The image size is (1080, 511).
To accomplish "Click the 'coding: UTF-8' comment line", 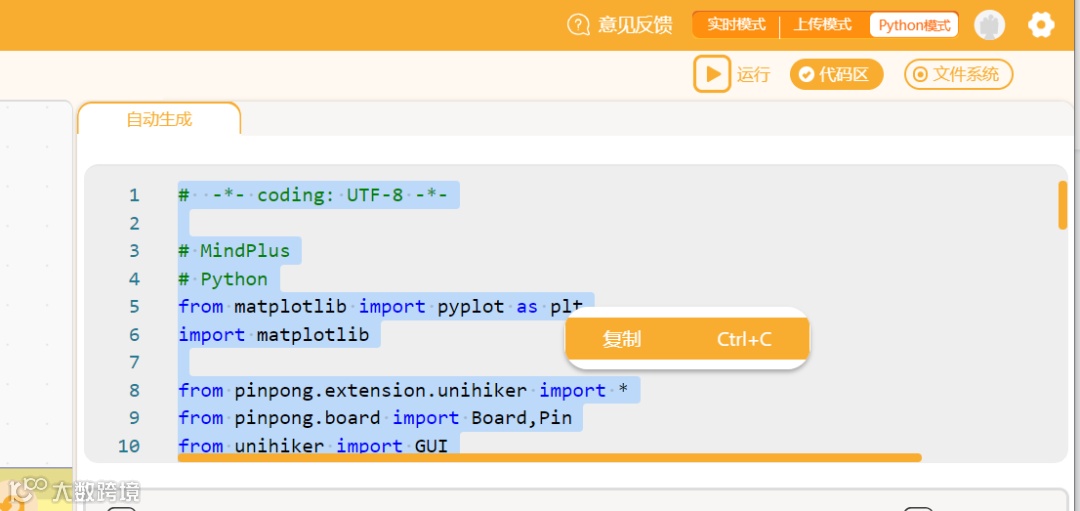I will click(x=313, y=195).
